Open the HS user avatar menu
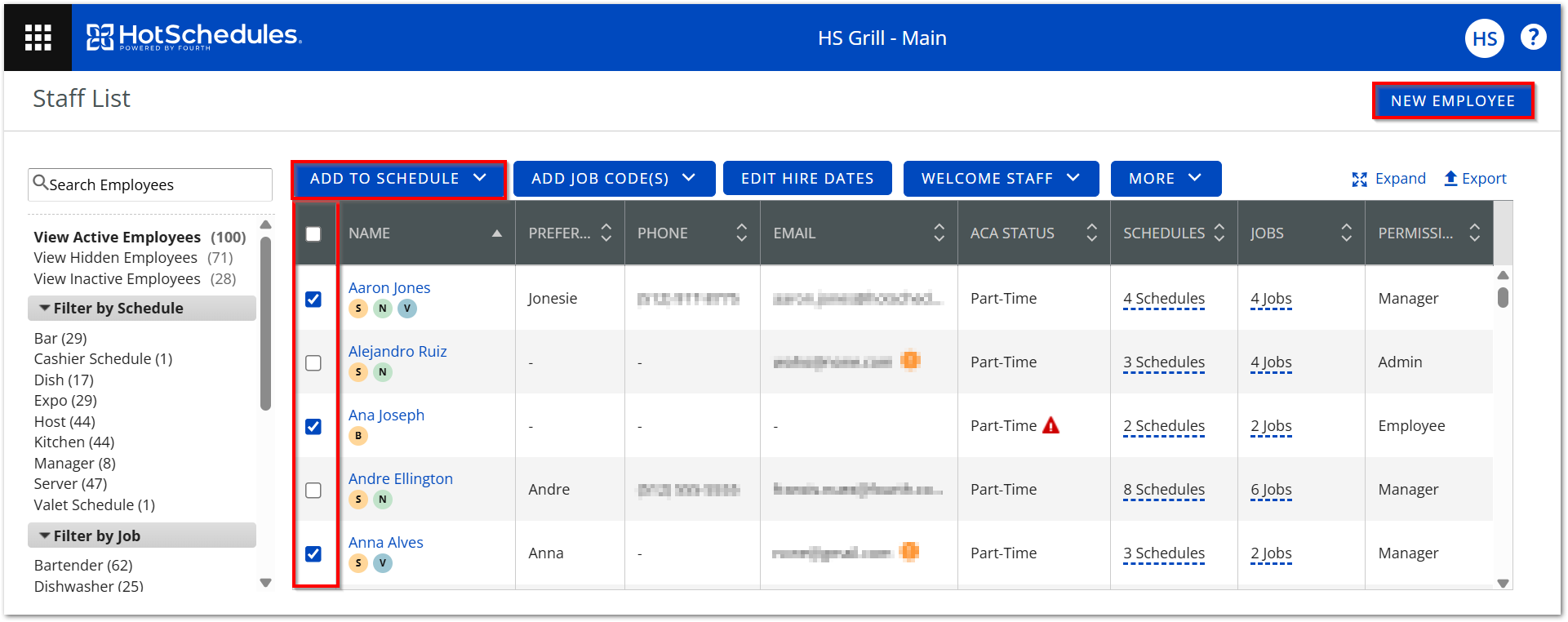1568x622 pixels. (x=1484, y=38)
